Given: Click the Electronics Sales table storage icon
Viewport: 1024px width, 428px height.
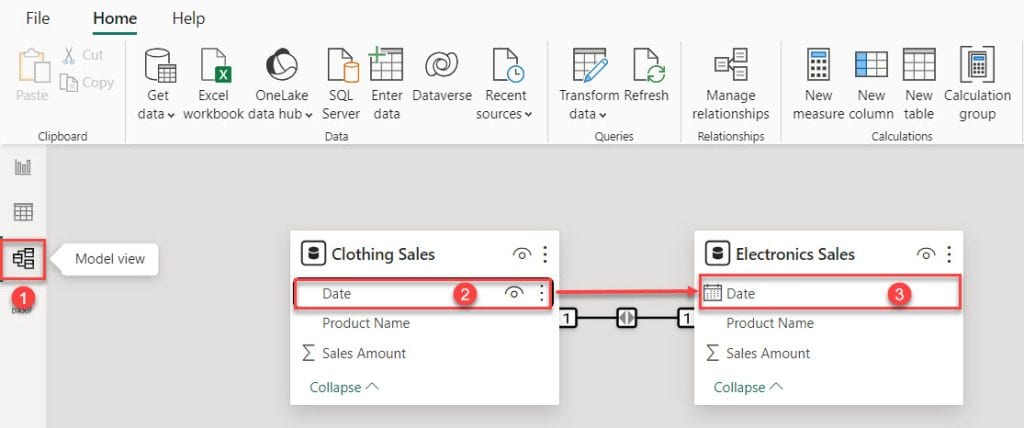Looking at the screenshot, I should (716, 254).
